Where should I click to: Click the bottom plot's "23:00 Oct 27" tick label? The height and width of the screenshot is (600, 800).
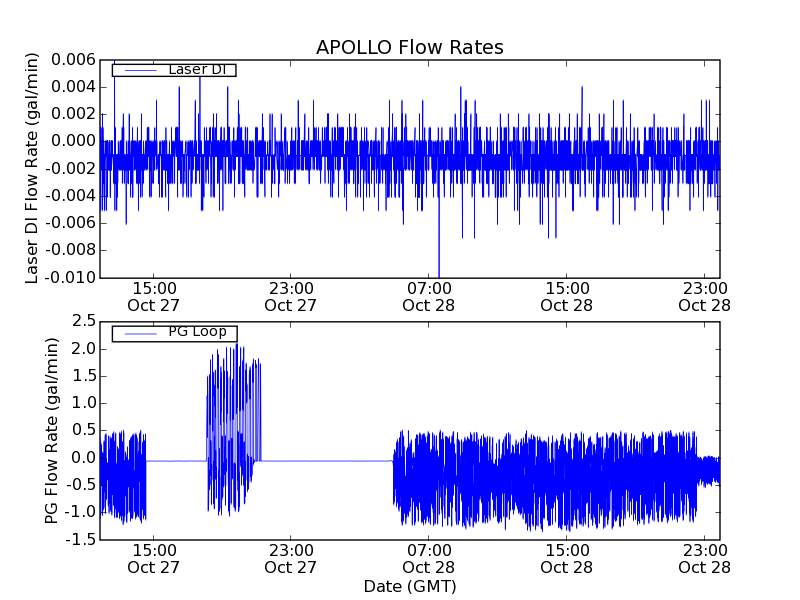(290, 558)
